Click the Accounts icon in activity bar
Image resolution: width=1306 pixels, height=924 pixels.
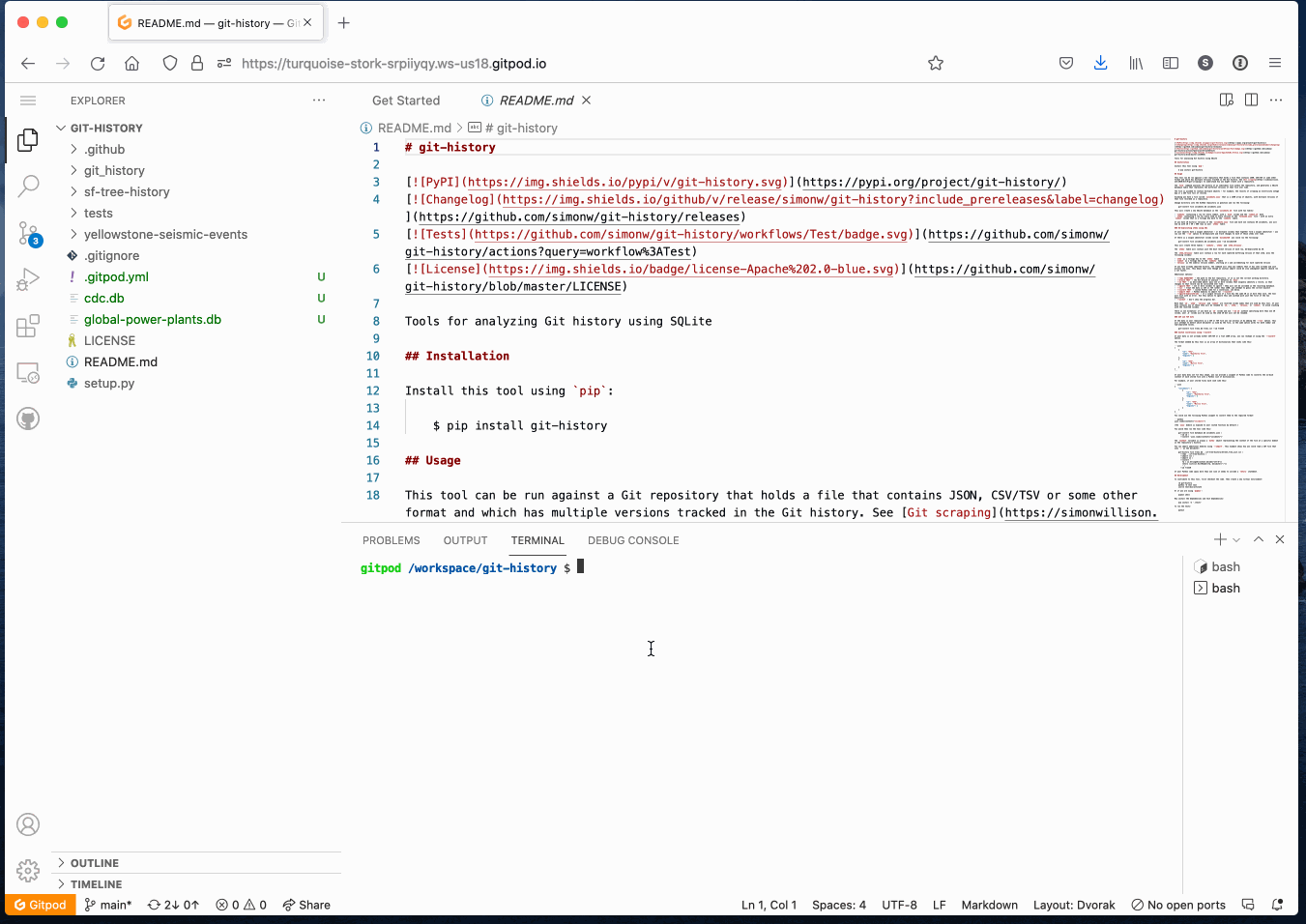click(x=28, y=824)
